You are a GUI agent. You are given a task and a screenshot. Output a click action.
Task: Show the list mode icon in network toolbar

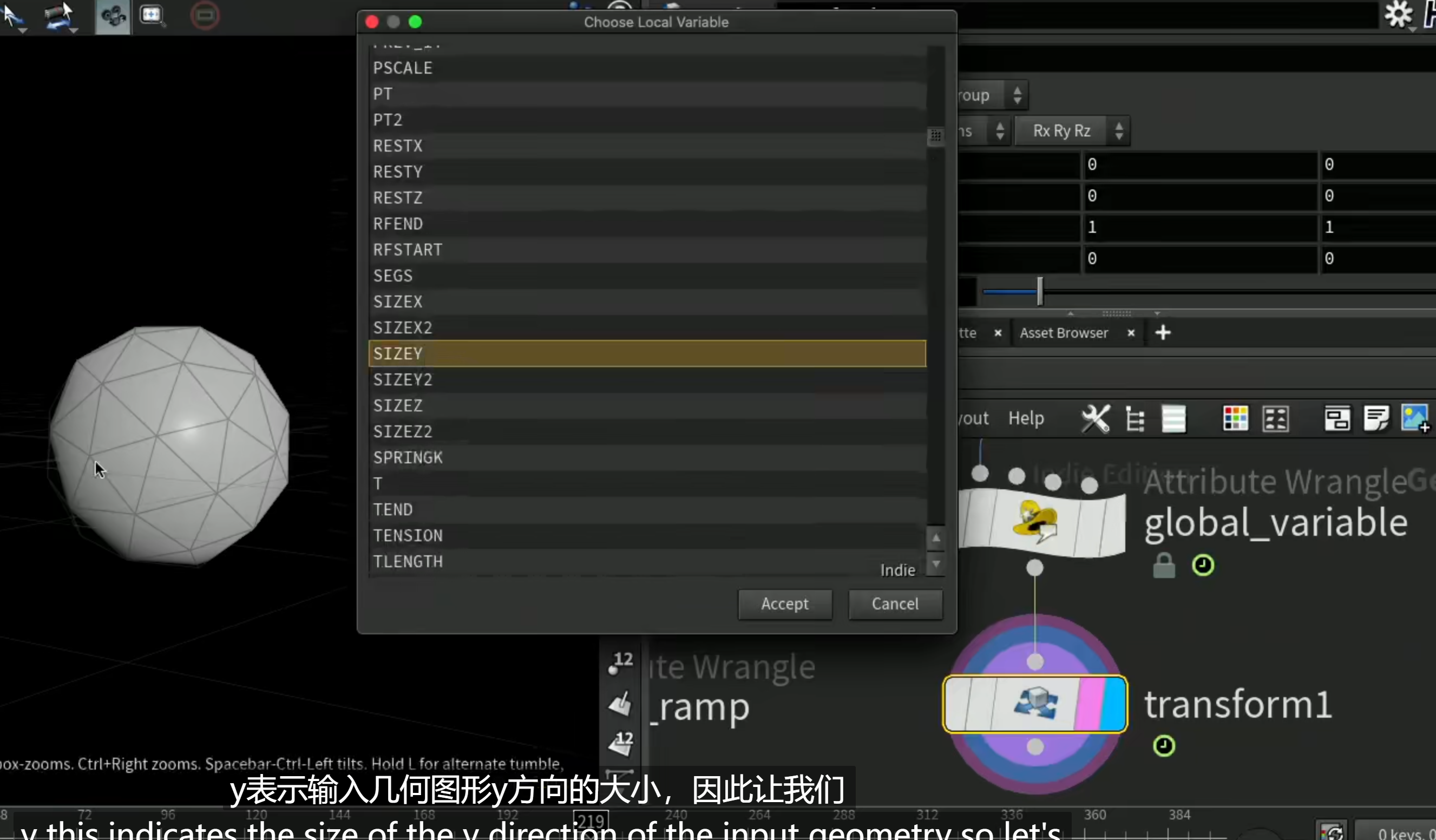click(x=1173, y=419)
